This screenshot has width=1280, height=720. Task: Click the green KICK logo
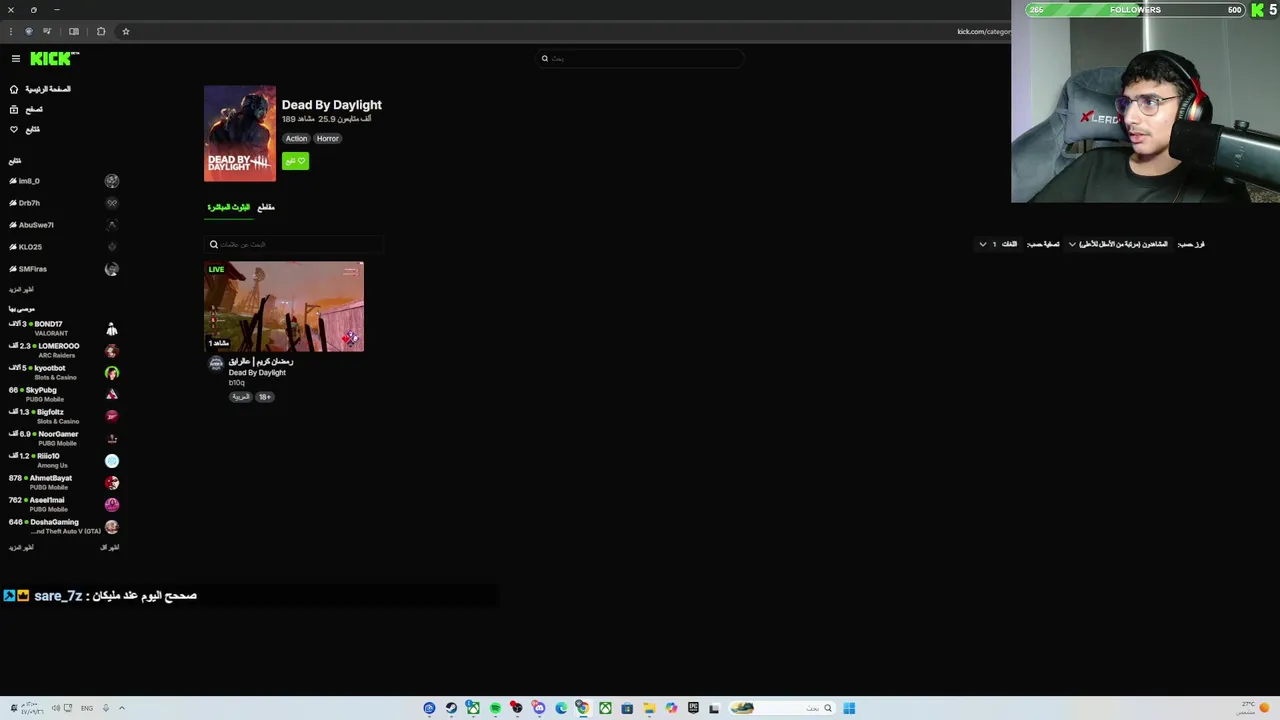[52, 59]
